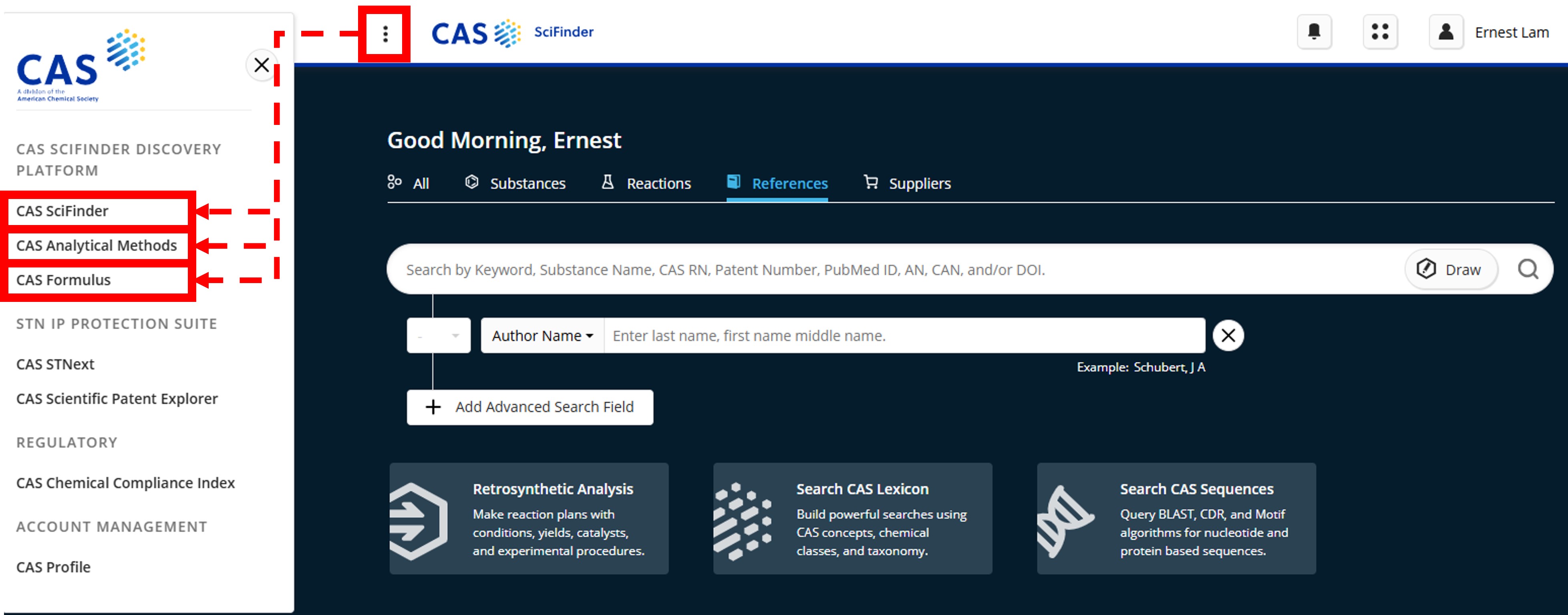Switch to the Suppliers tab
1568x615 pixels.
919,183
